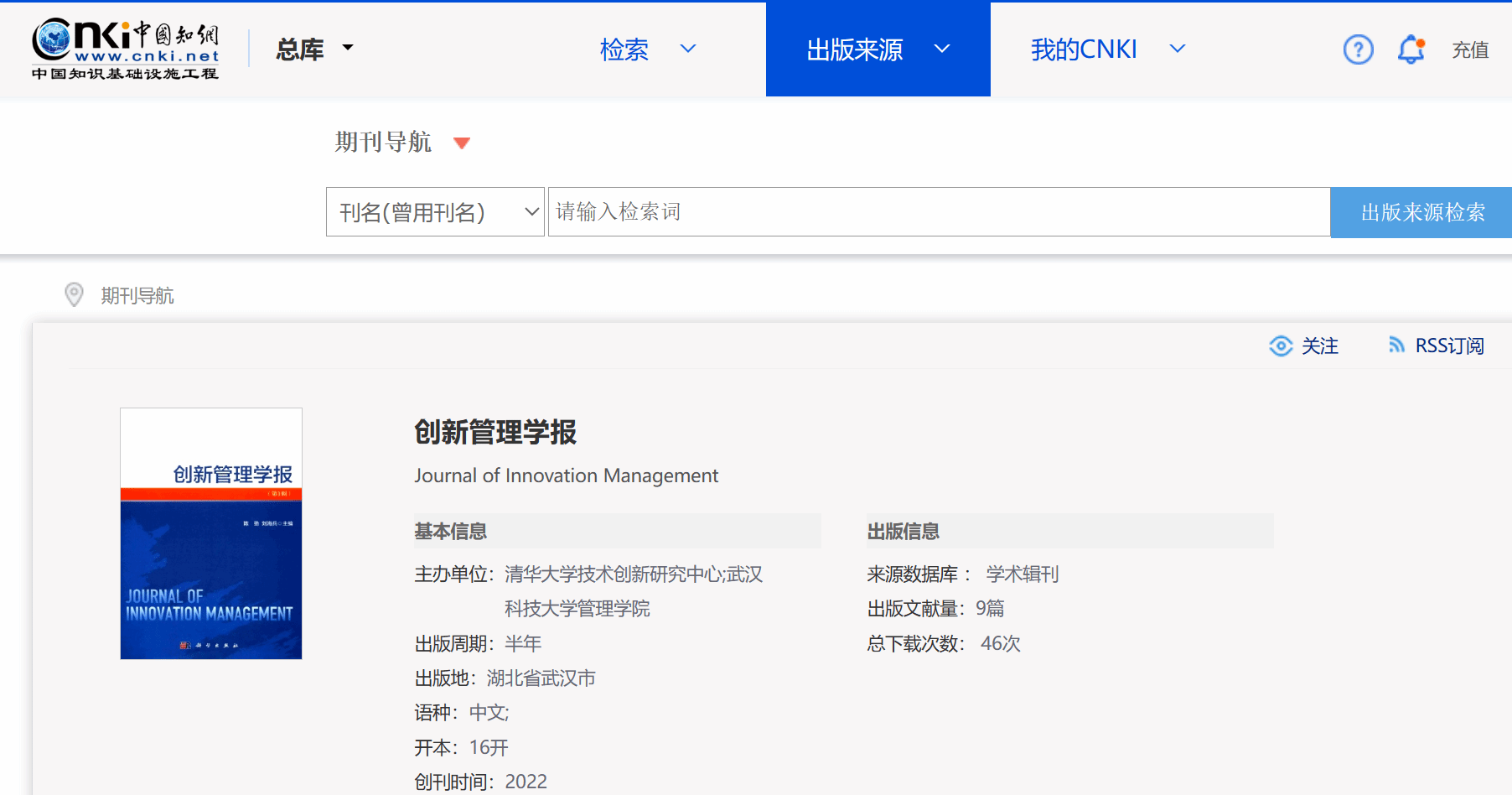1512x795 pixels.
Task: Click the 创新管理学报 journal cover thumbnail
Action: tap(211, 533)
